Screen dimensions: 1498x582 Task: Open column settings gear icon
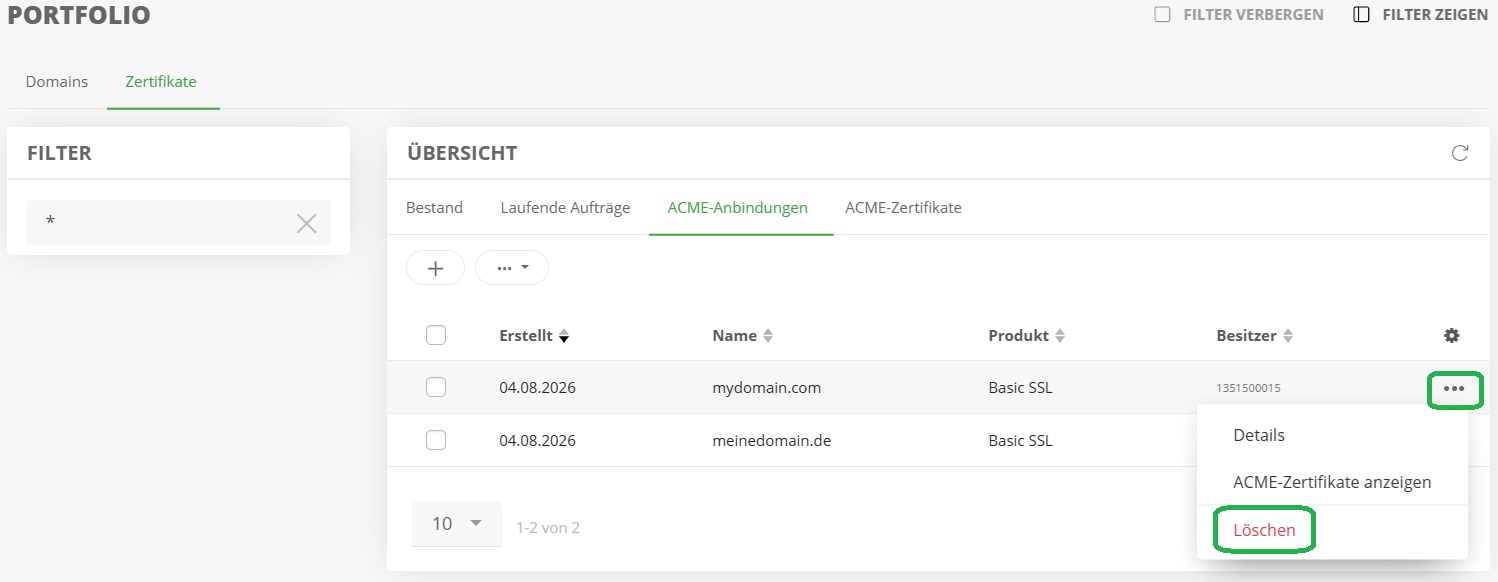[x=1452, y=336]
